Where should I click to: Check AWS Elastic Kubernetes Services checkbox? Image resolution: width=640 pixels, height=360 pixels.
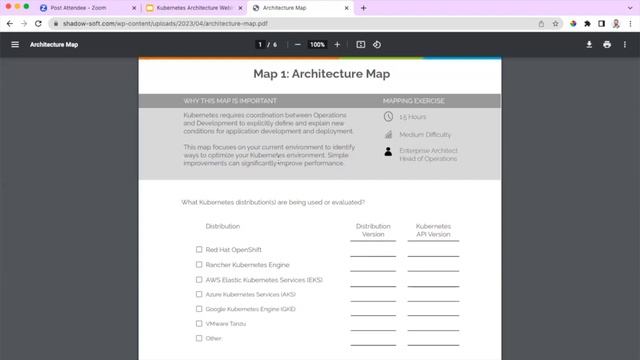199,280
